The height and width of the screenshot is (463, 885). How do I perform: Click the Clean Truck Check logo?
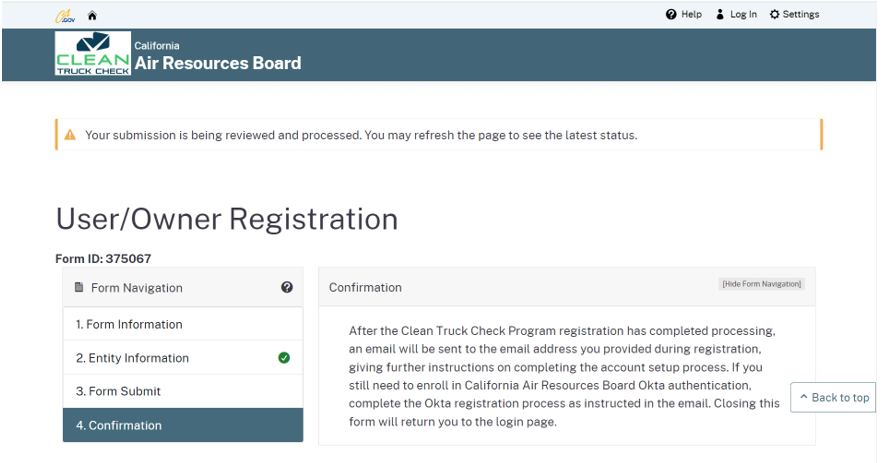pyautogui.click(x=93, y=54)
